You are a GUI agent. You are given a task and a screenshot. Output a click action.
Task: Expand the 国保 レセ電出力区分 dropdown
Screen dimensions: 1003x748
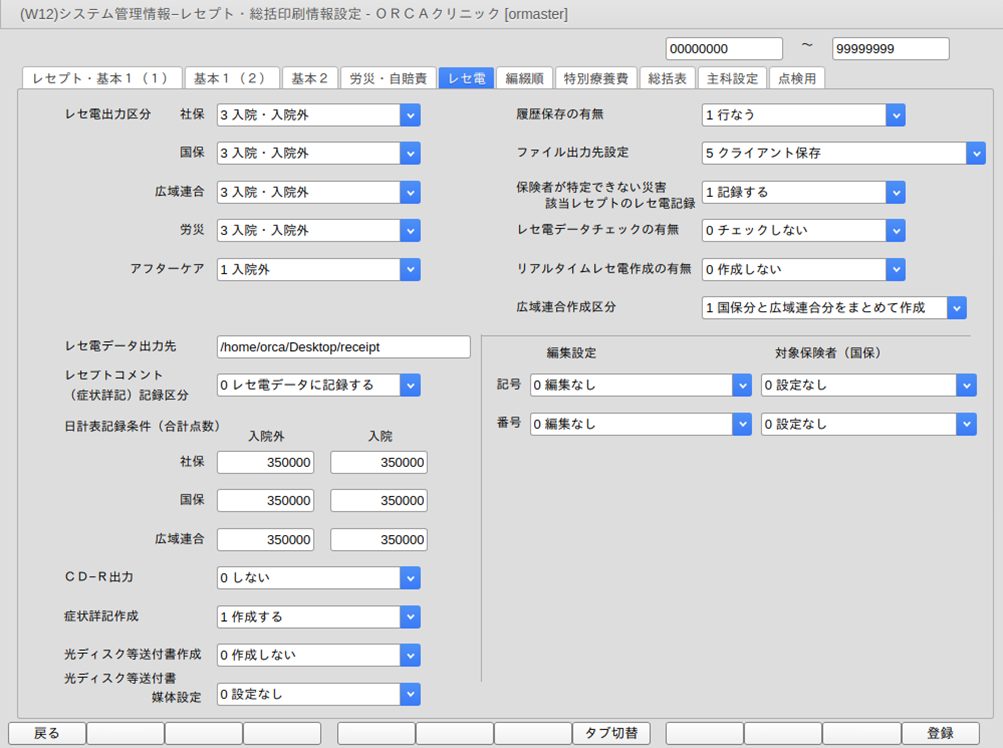coord(410,153)
